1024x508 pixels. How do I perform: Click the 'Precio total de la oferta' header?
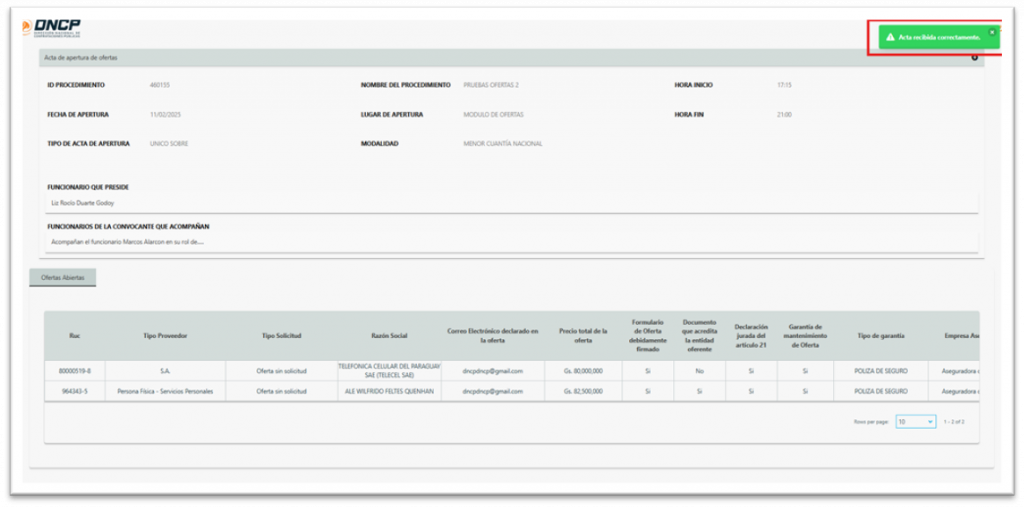581,335
